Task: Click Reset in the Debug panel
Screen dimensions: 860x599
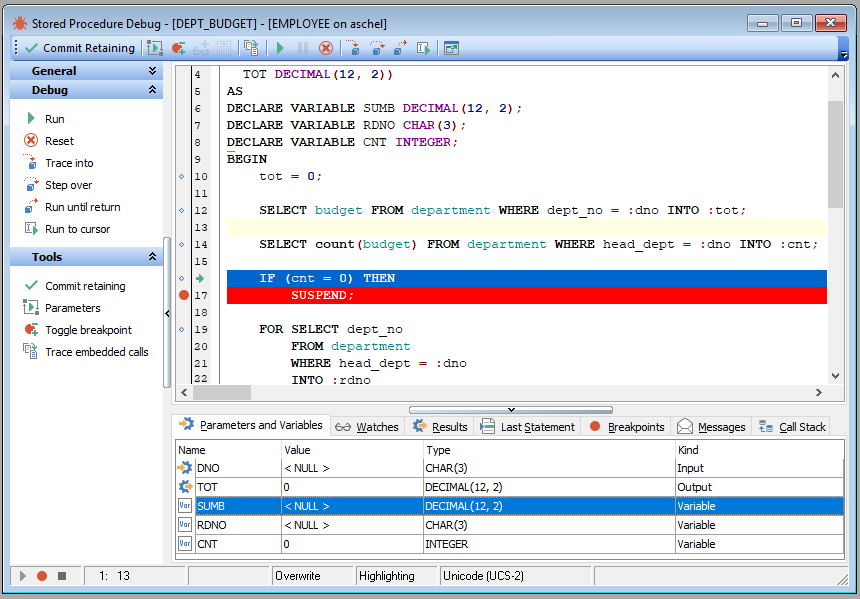Action: (54, 141)
